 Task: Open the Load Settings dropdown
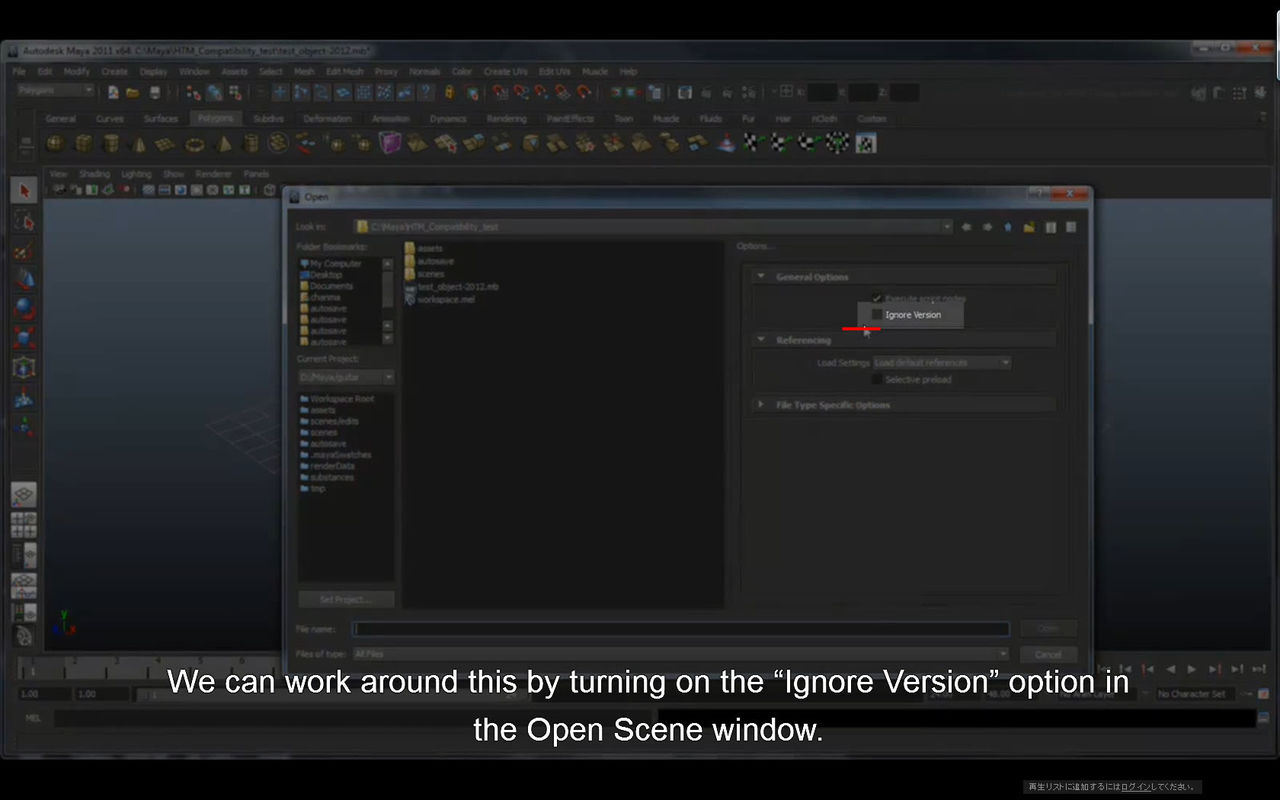click(942, 363)
